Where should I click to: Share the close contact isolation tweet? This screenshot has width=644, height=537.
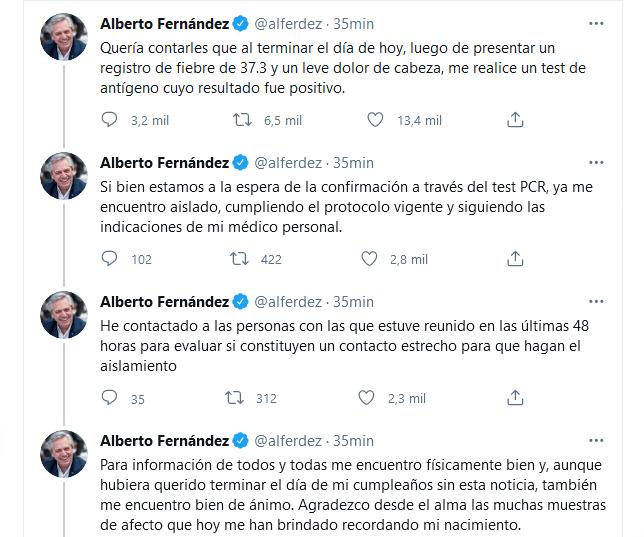[x=515, y=398]
